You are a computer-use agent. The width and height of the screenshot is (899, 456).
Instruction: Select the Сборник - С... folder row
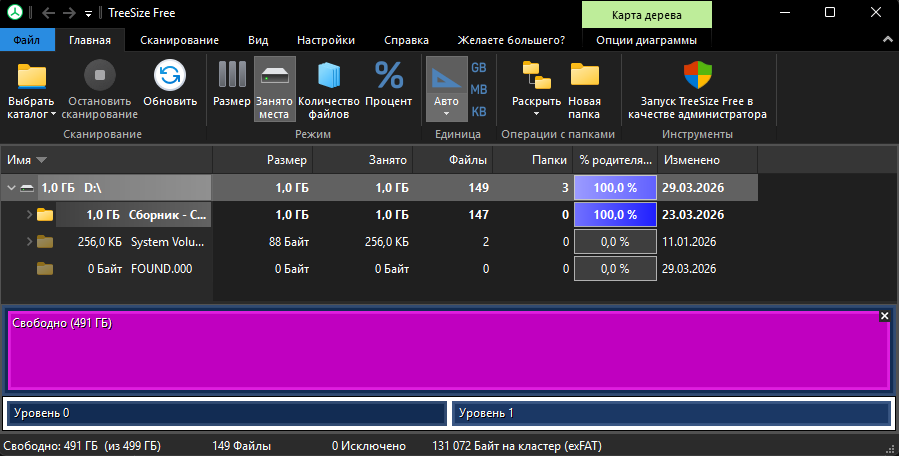point(379,215)
